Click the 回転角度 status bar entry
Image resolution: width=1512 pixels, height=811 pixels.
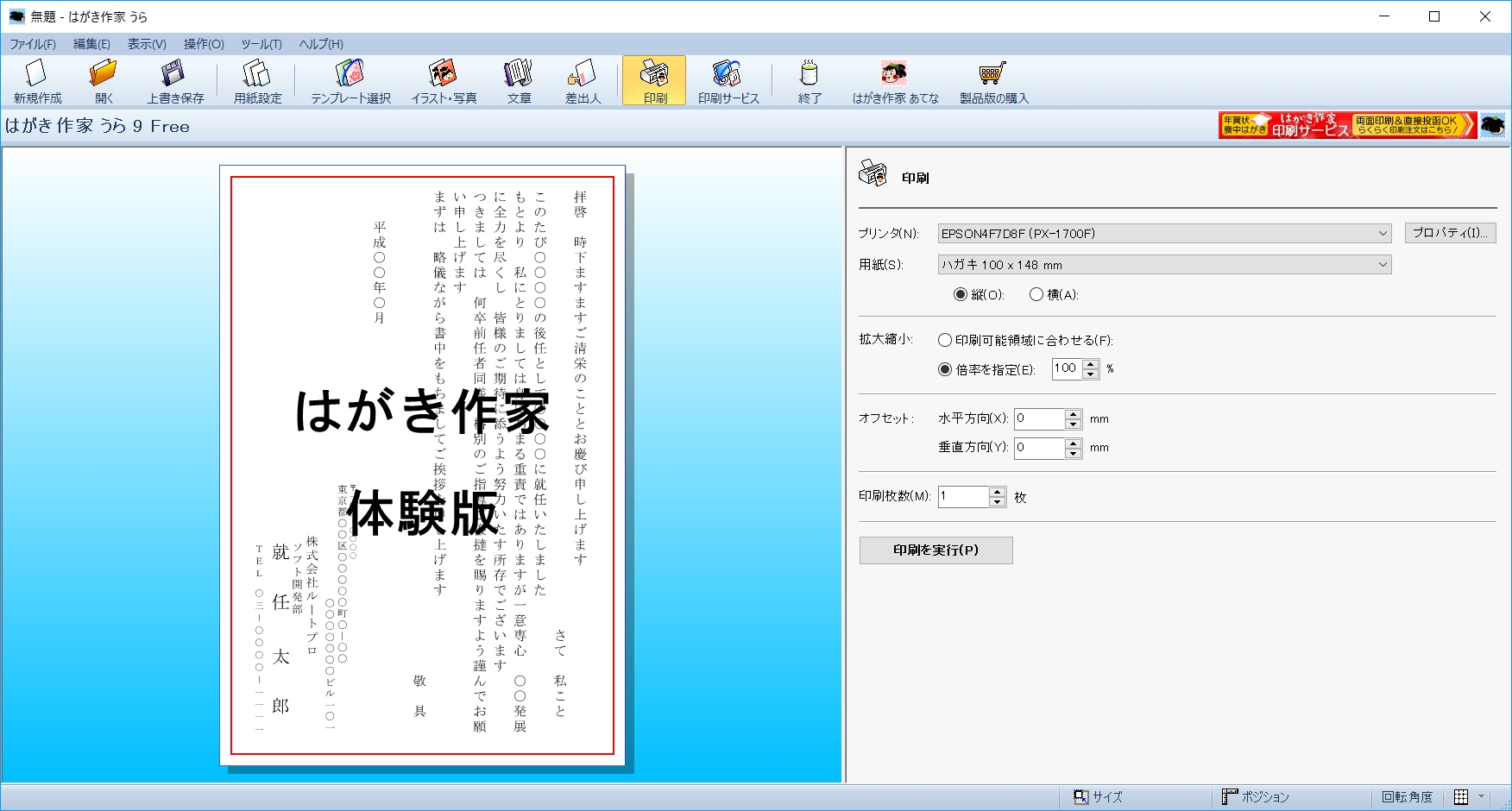[x=1407, y=797]
